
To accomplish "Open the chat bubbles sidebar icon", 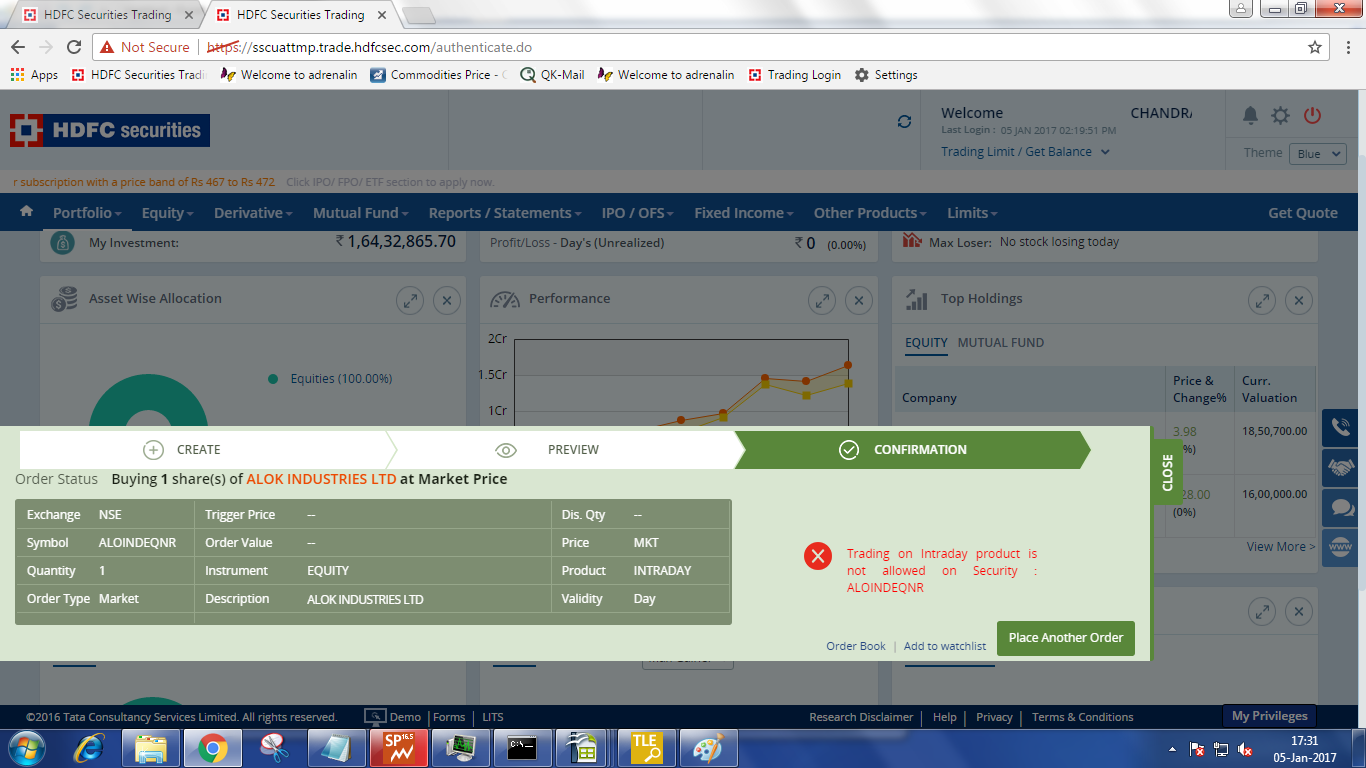I will [1339, 508].
